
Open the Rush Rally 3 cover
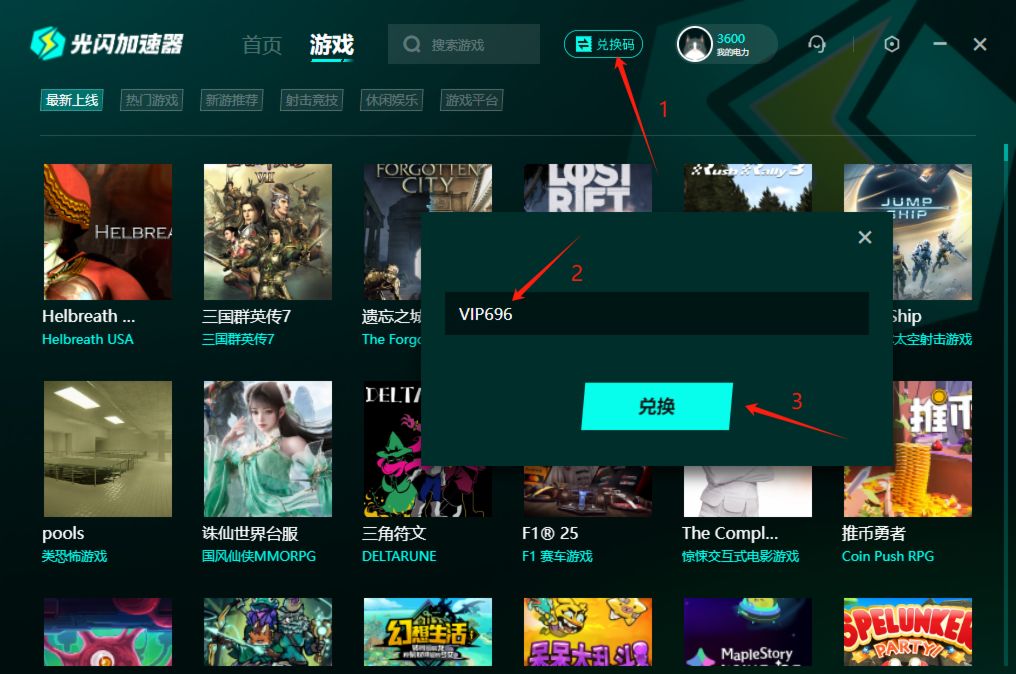pyautogui.click(x=748, y=188)
